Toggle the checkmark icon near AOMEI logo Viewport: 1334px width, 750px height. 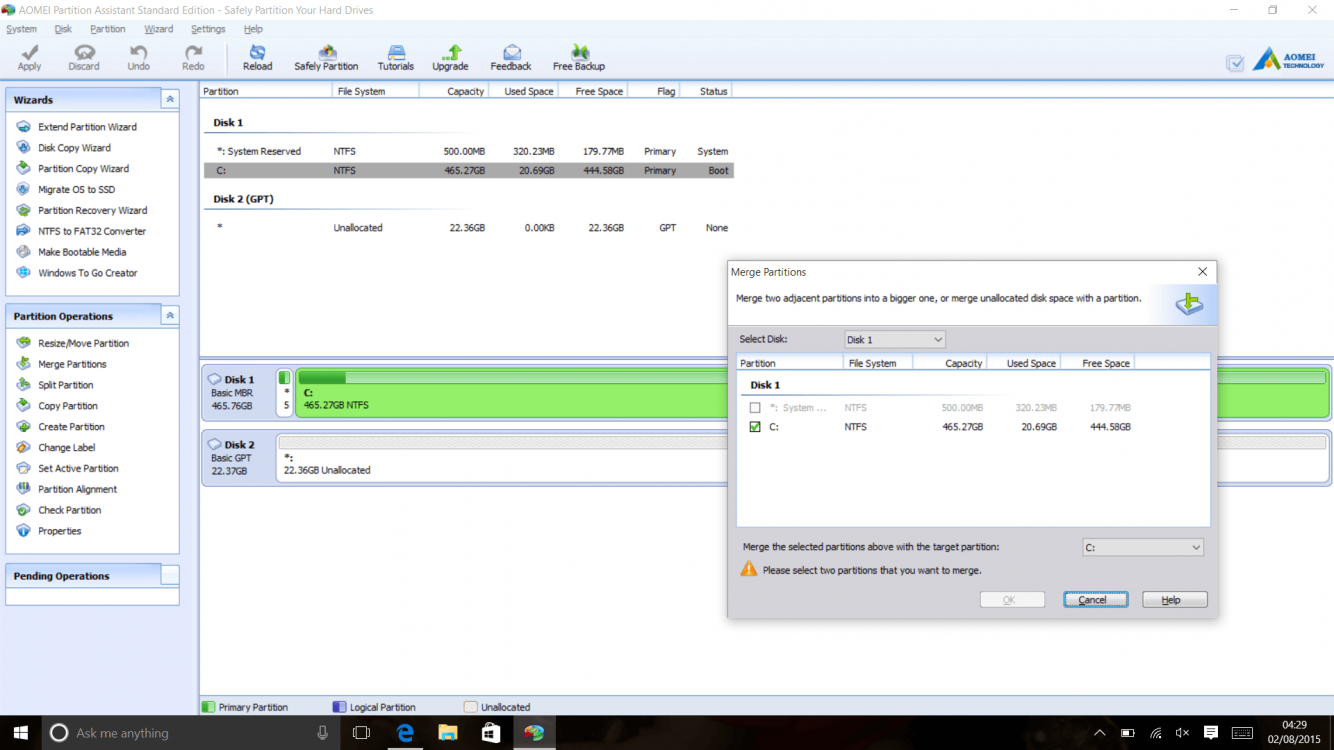pos(1235,63)
